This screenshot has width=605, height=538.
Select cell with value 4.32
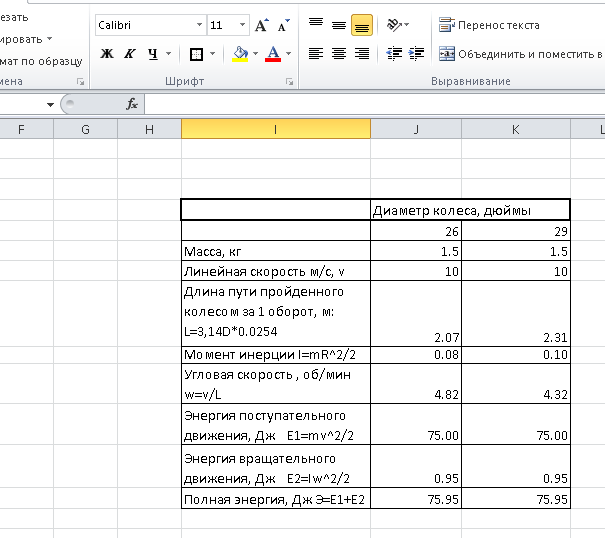(516, 384)
